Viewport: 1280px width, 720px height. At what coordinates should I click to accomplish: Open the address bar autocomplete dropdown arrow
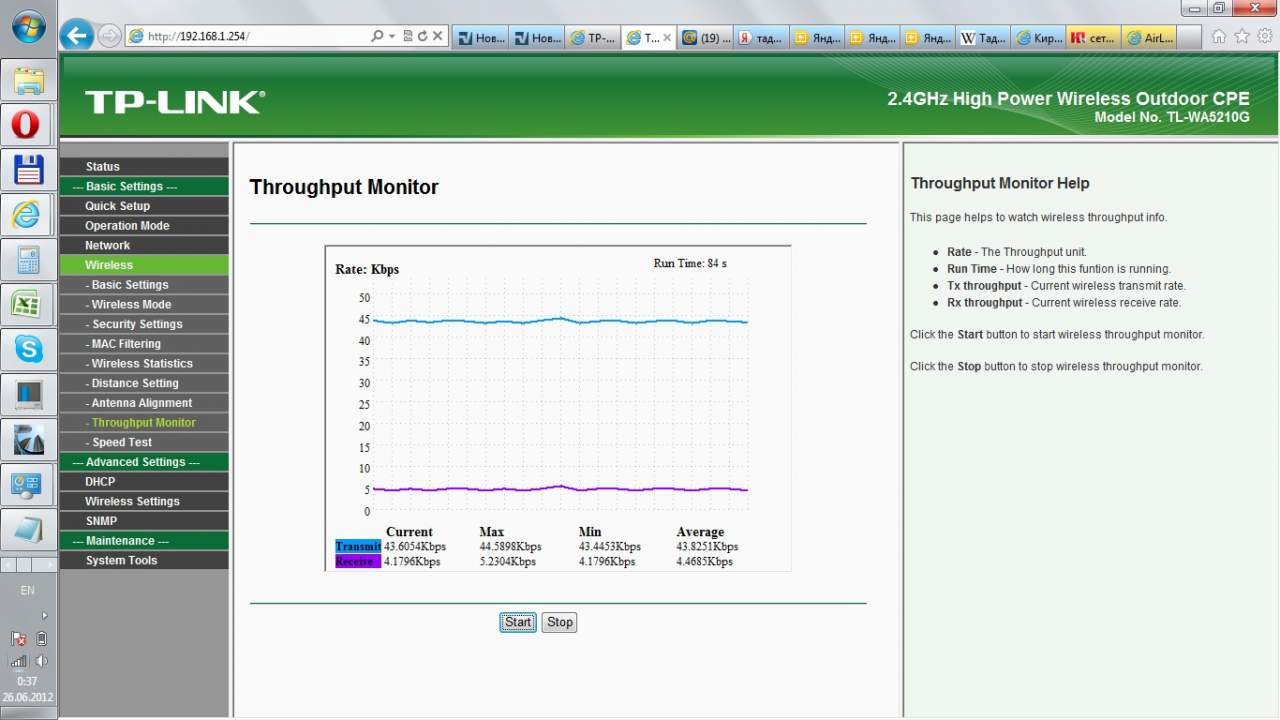[x=391, y=36]
